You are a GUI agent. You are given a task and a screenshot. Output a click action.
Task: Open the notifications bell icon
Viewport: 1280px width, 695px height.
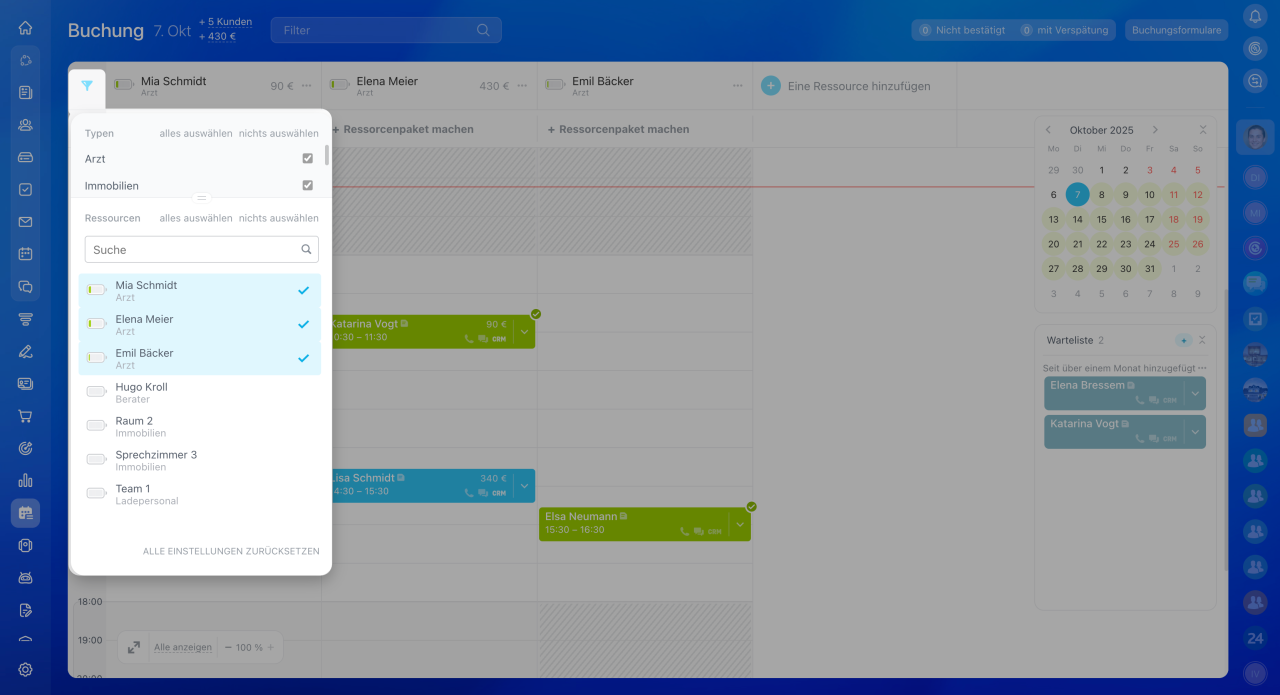(x=1255, y=15)
